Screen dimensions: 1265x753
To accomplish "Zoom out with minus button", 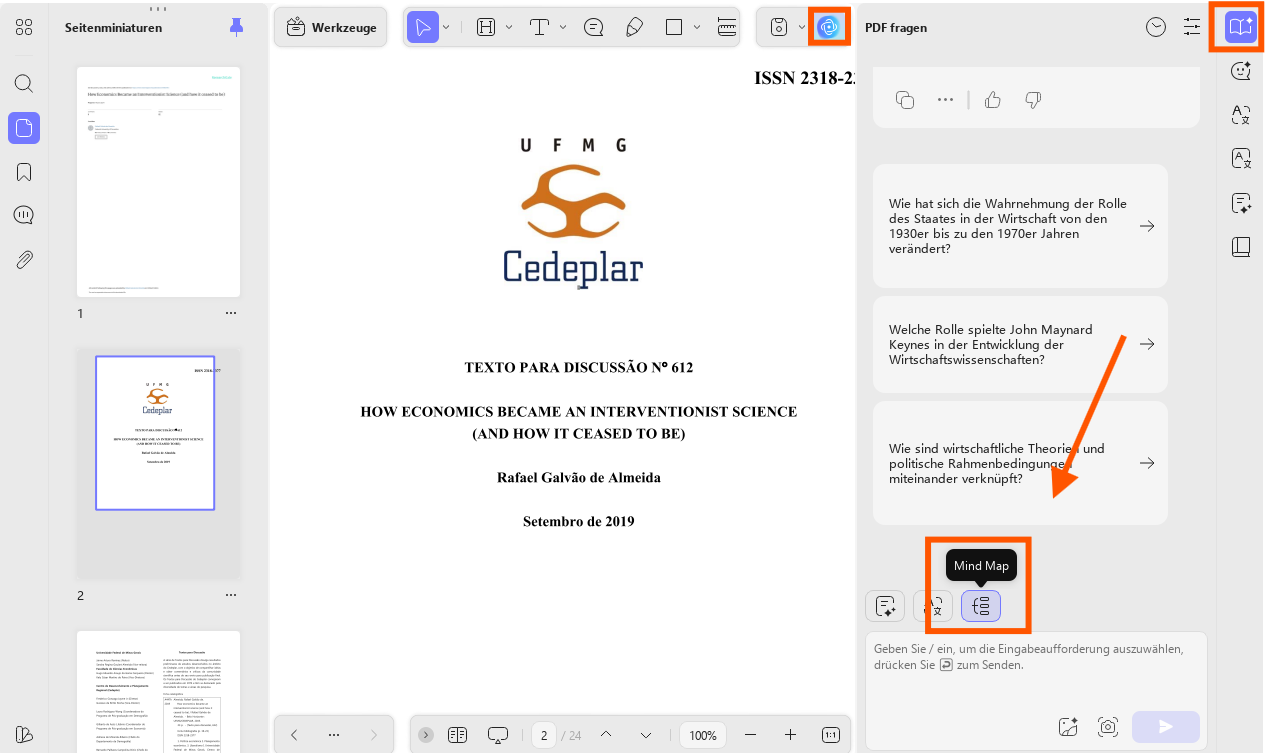I will [x=751, y=735].
